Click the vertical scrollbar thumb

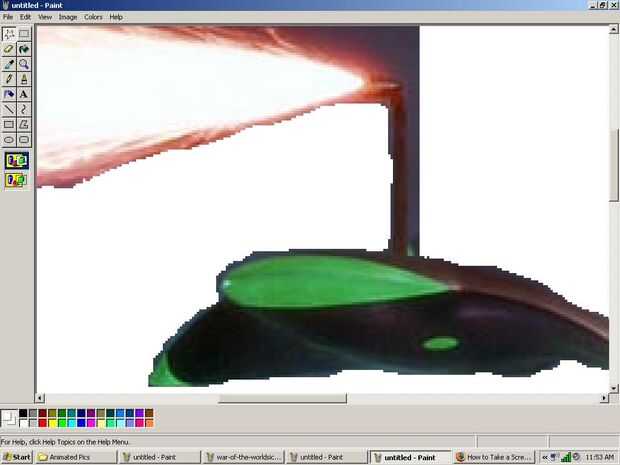613,165
